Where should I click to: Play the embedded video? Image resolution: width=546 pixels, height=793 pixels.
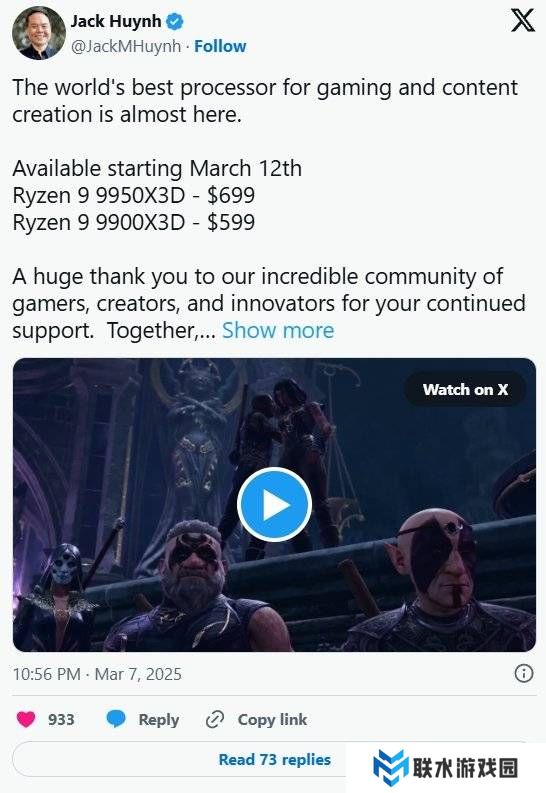point(274,504)
